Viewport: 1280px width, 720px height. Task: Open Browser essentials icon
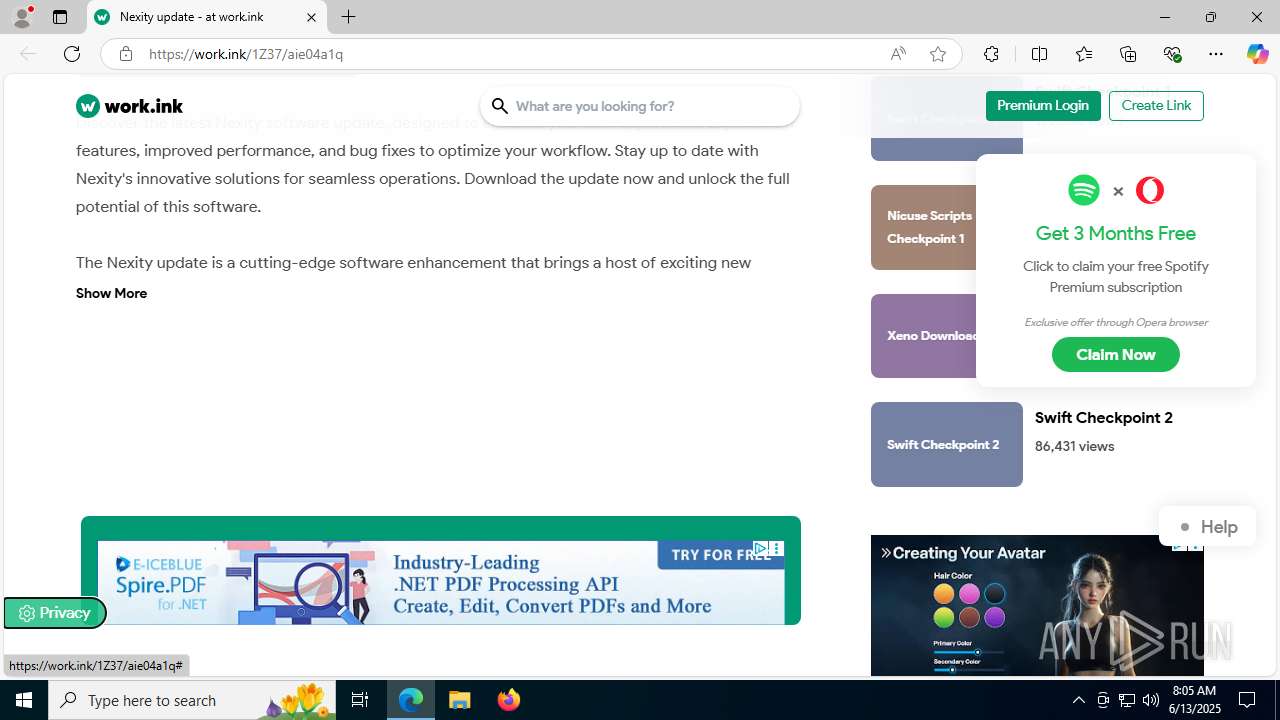[1173, 54]
